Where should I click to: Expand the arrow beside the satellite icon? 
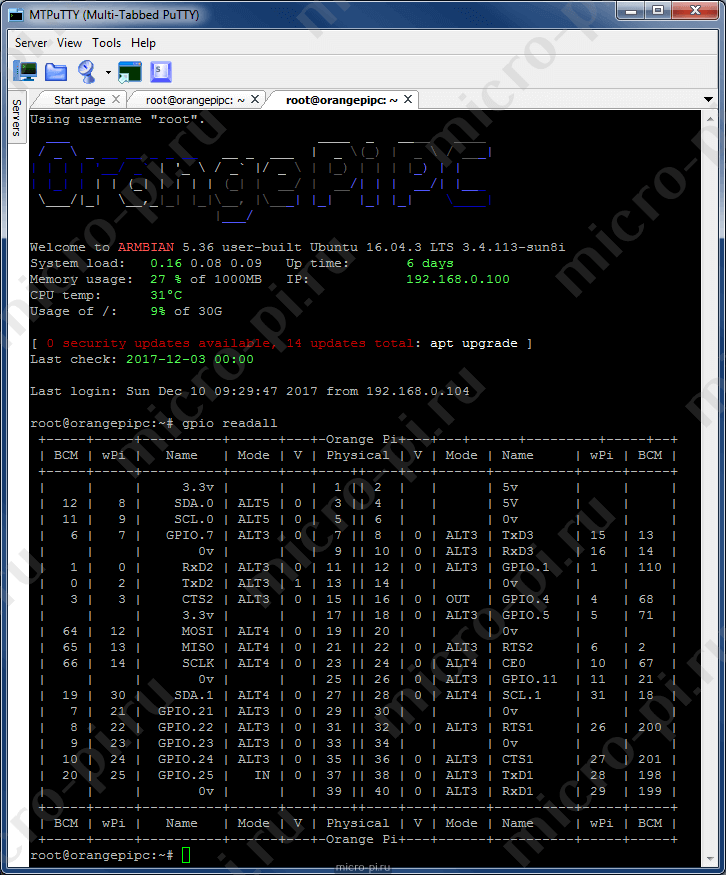[x=108, y=72]
